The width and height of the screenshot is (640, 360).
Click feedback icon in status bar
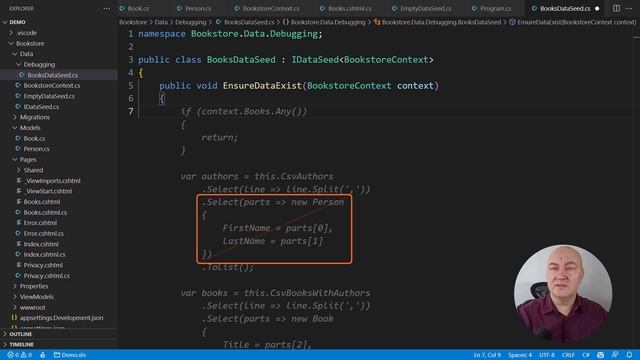click(x=615, y=355)
